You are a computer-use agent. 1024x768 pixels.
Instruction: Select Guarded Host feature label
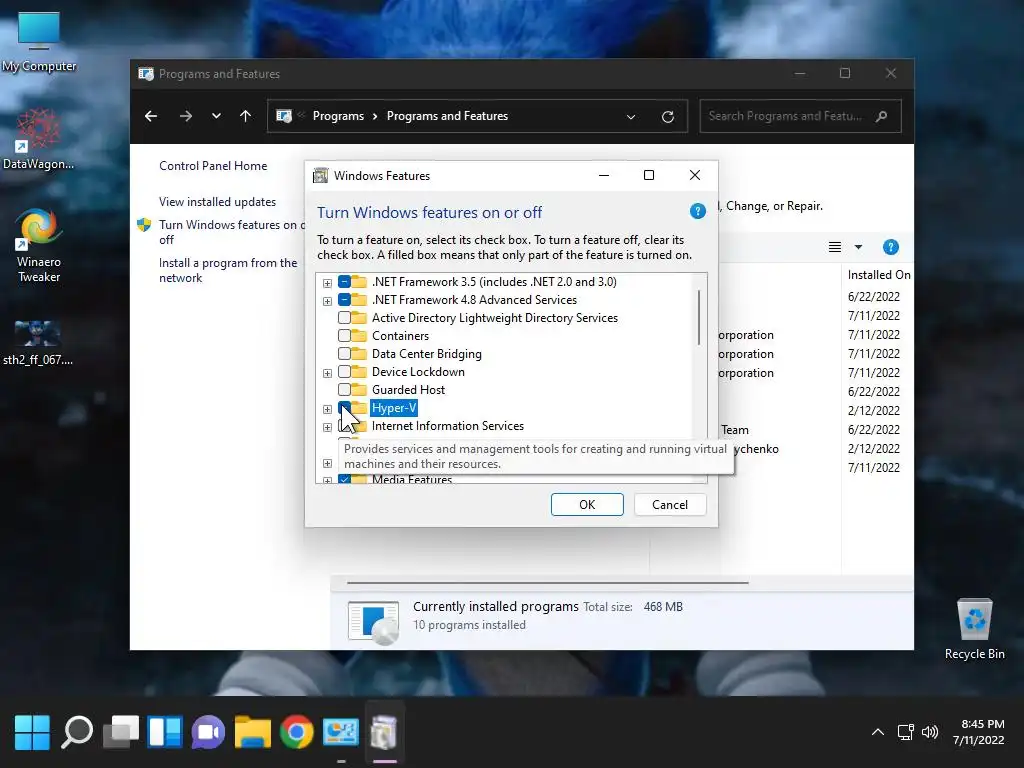(x=408, y=390)
